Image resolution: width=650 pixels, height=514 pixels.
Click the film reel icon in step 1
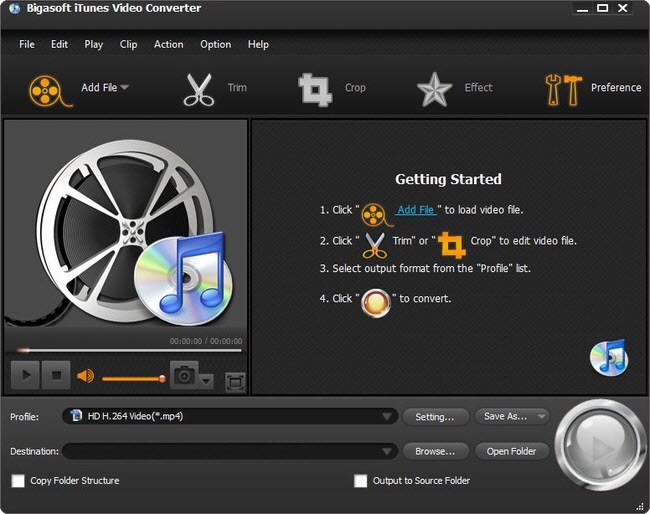[376, 215]
